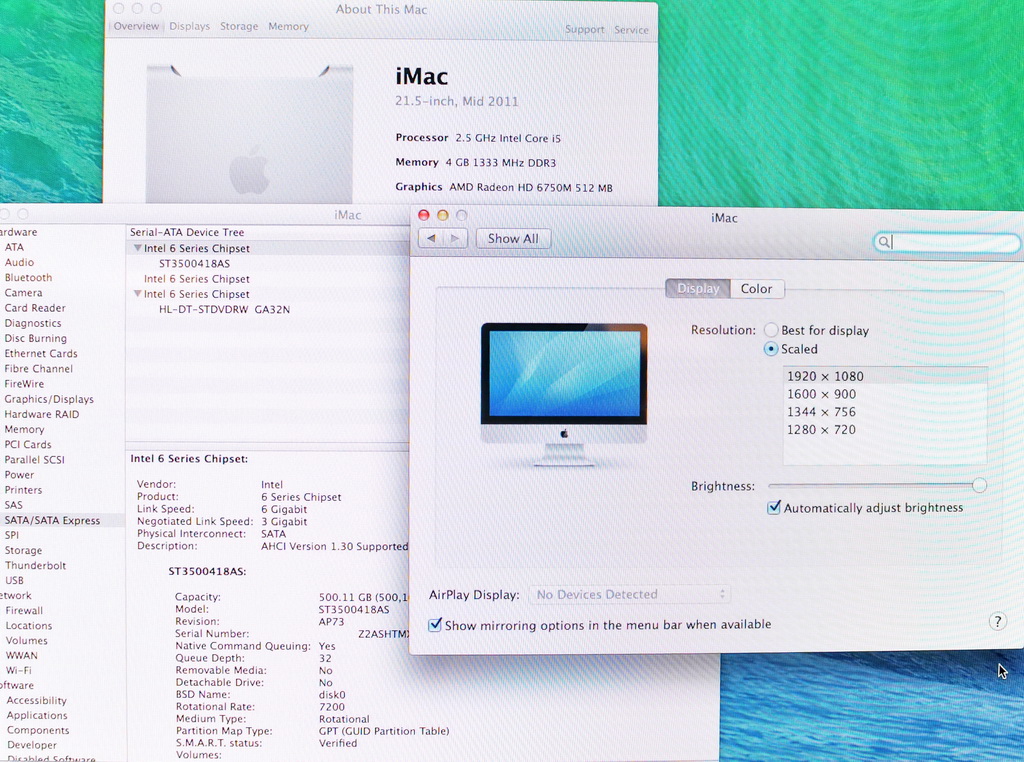Screen dimensions: 1024x762
Task: Switch to the Color tab
Action: click(756, 289)
